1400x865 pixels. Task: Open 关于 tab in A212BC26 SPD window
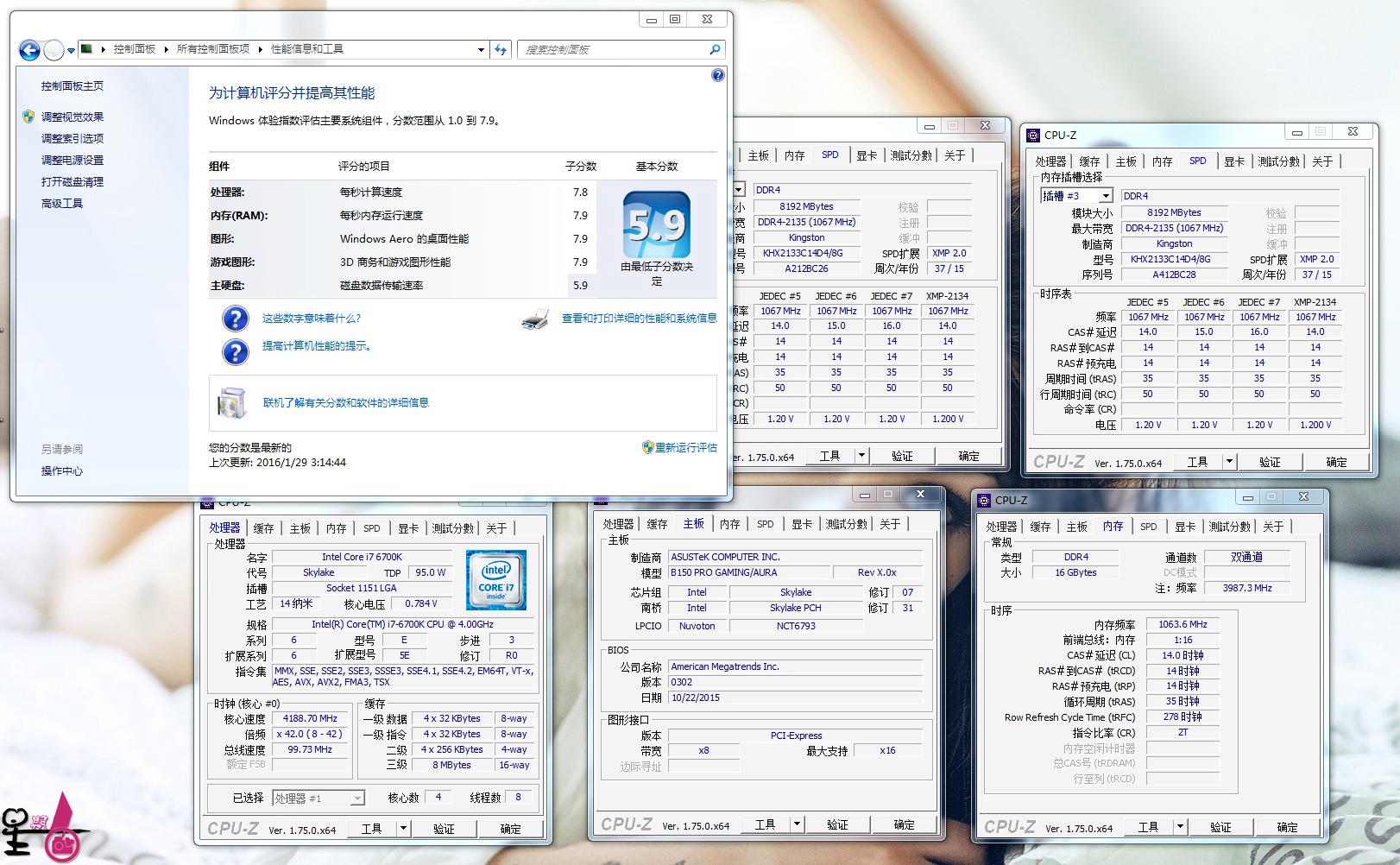[955, 155]
